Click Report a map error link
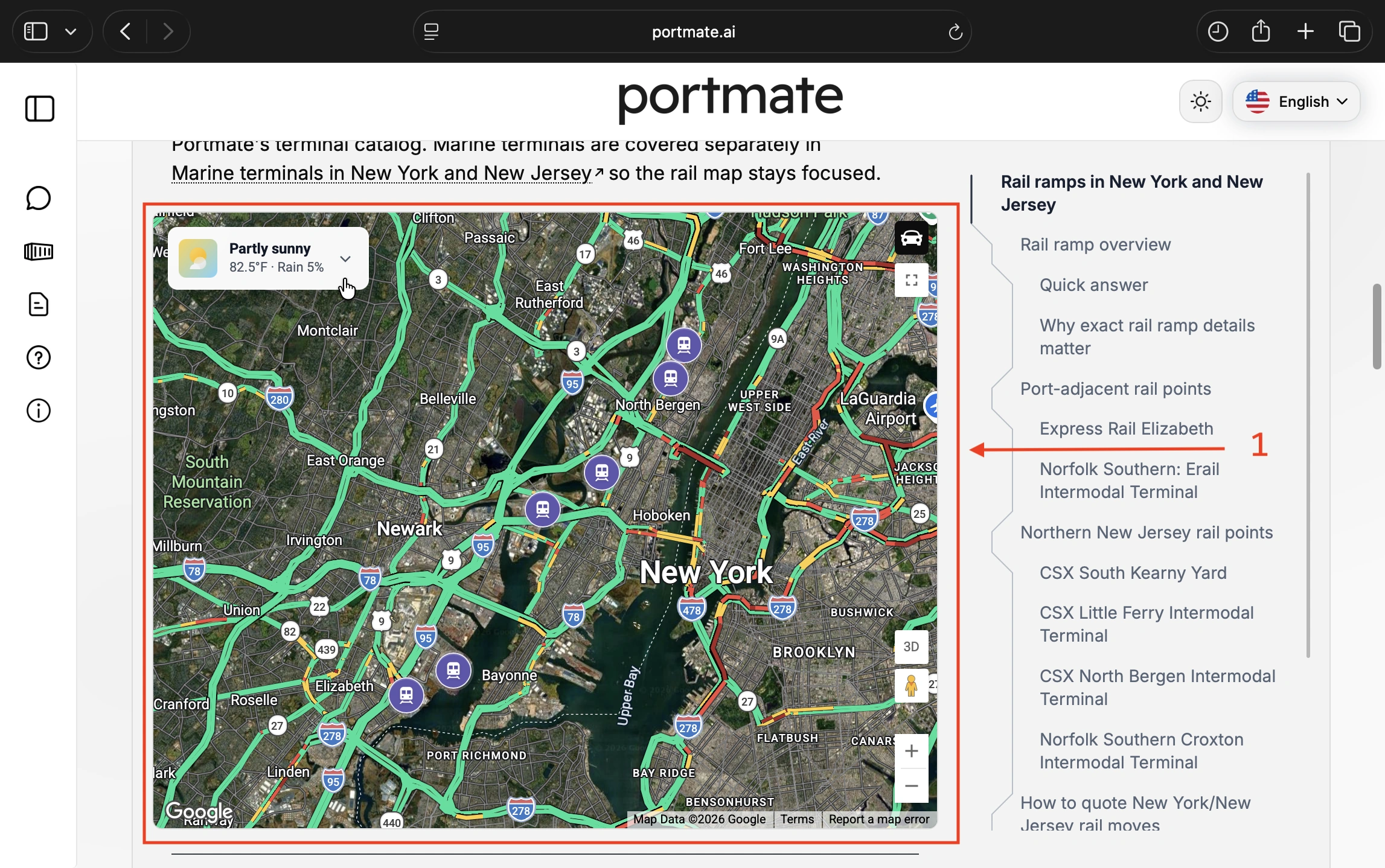 tap(878, 819)
